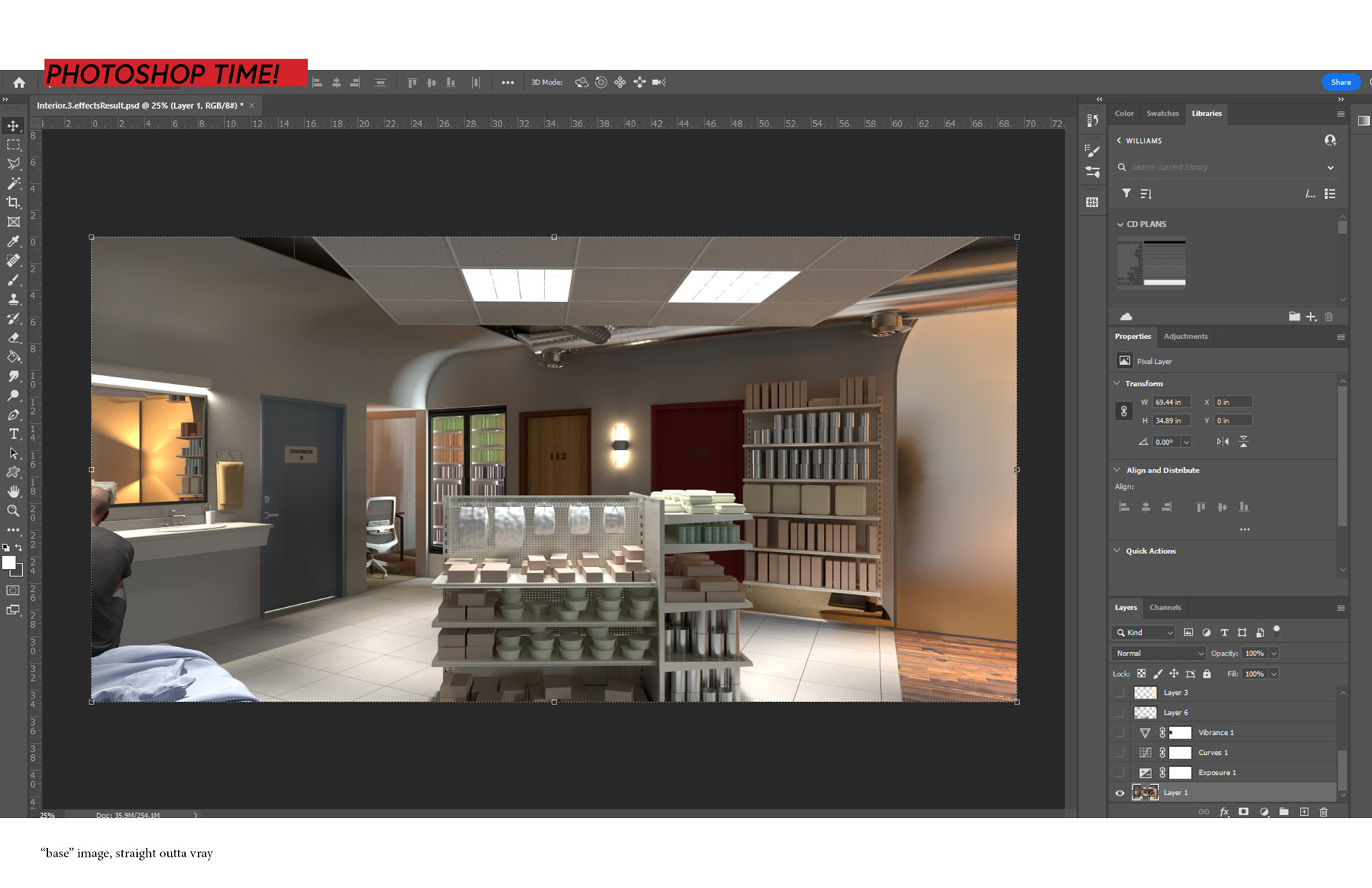Delete layer with trash icon
Viewport: 1372px width, 888px height.
coord(1323,811)
